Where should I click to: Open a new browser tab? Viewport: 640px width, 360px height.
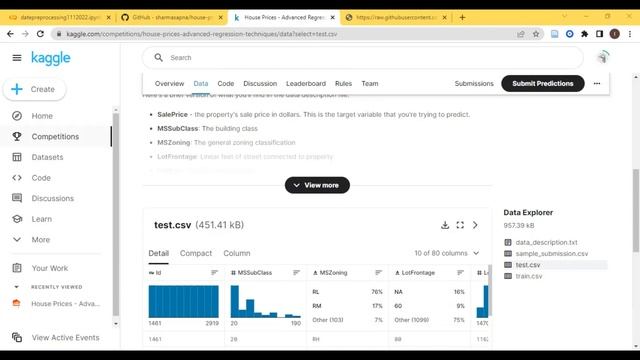pyautogui.click(x=462, y=18)
